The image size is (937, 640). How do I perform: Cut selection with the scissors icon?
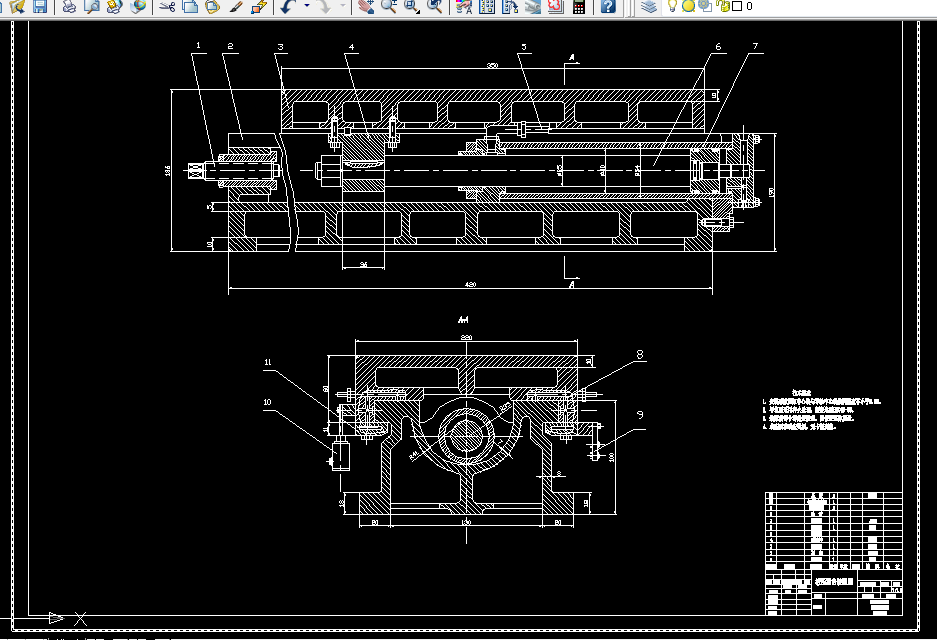click(x=168, y=7)
